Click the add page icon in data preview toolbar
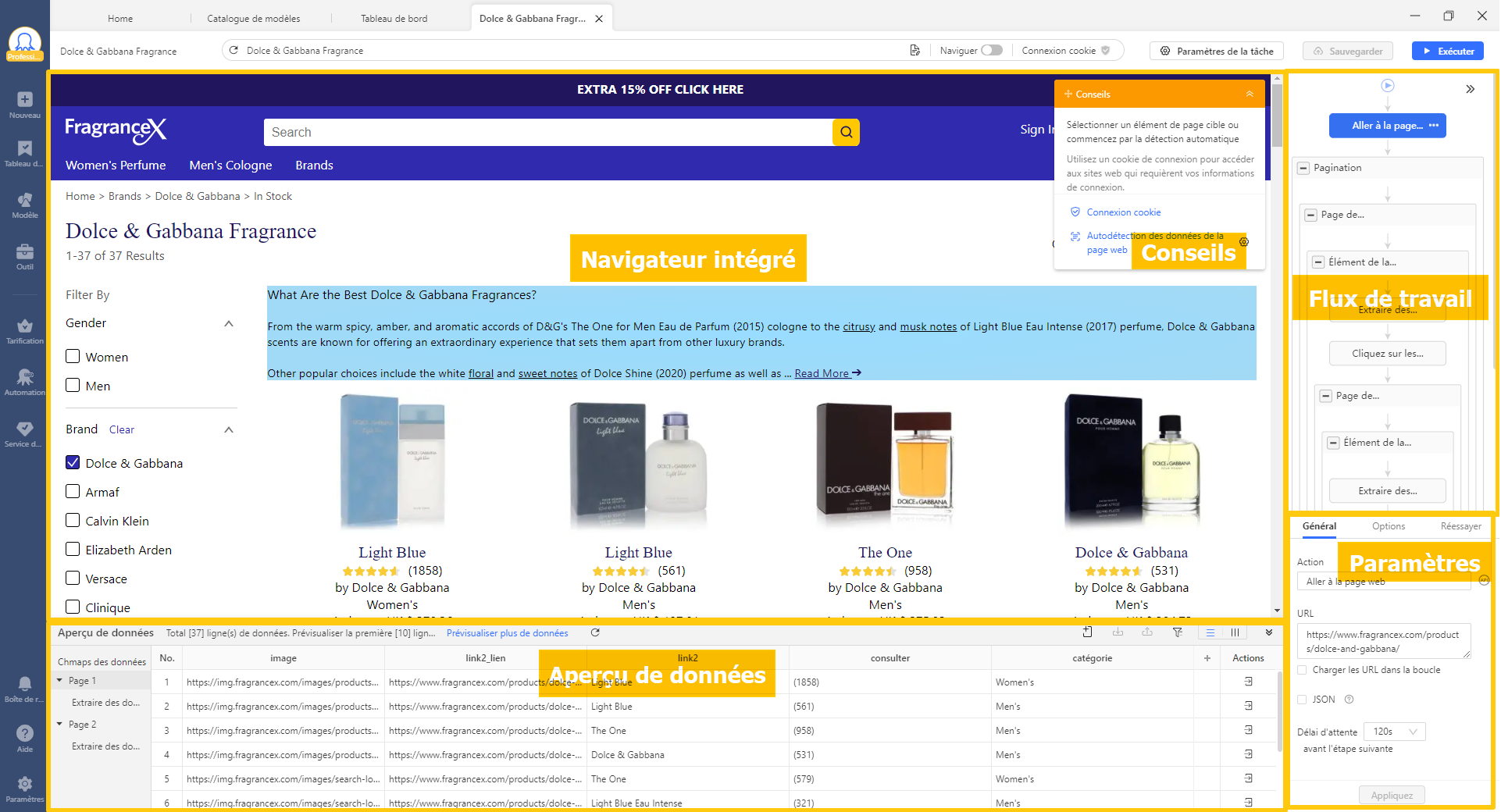 click(1087, 632)
